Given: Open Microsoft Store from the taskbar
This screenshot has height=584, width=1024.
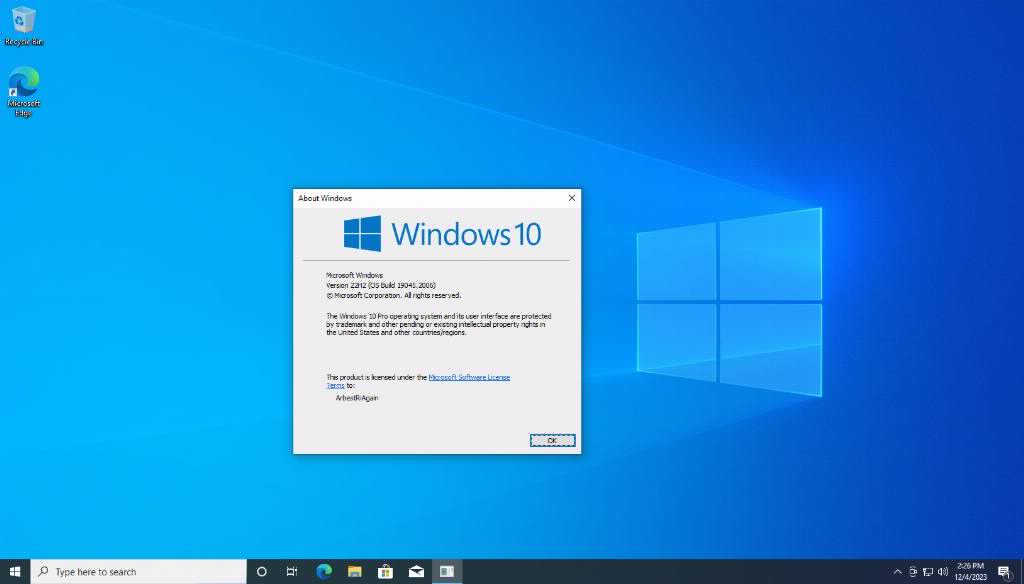Looking at the screenshot, I should tap(385, 572).
